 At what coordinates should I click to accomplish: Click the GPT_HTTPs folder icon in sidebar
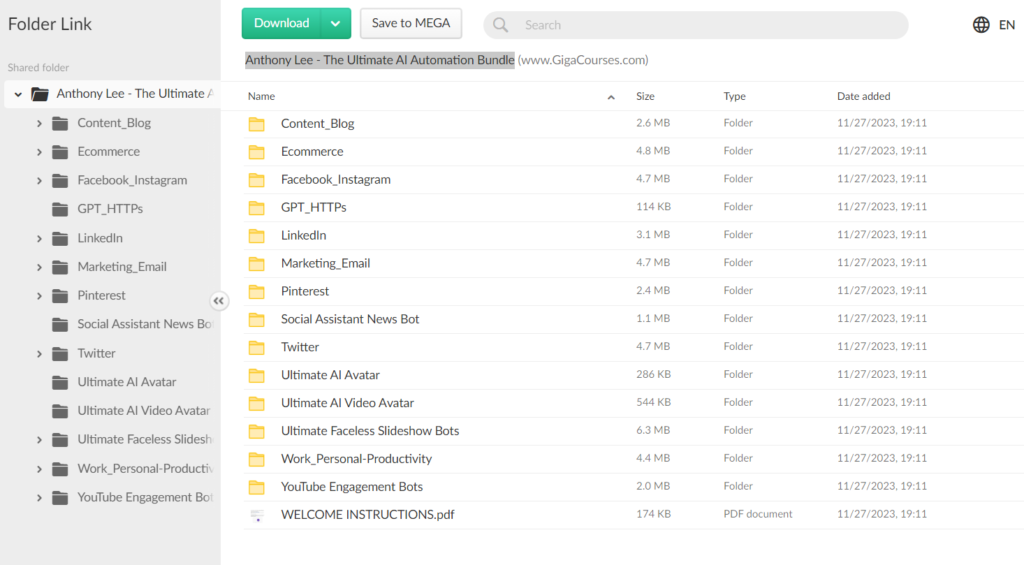(x=60, y=209)
